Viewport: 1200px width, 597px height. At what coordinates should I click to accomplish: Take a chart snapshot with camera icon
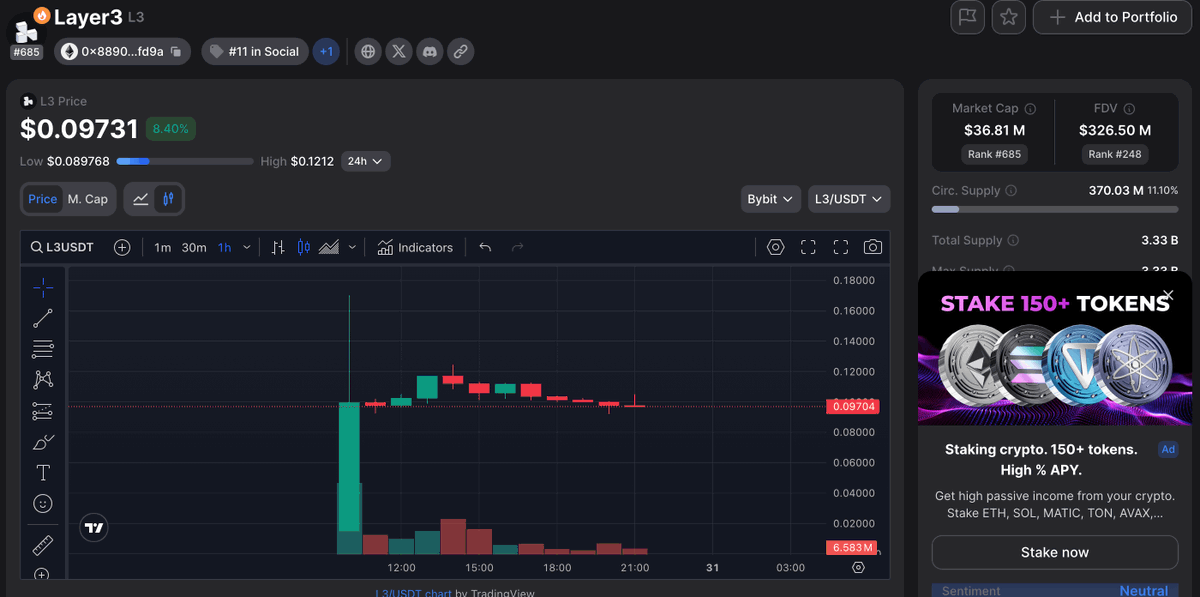click(873, 247)
